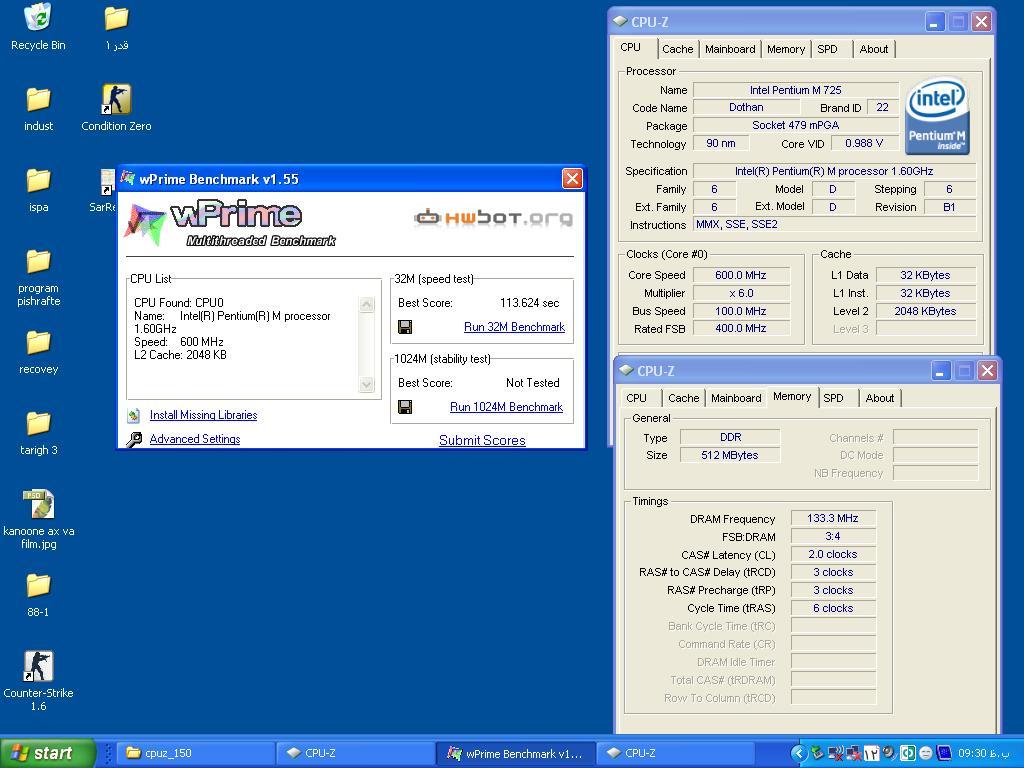The height and width of the screenshot is (768, 1024).
Task: Select the Condition Zero desktop shortcut
Action: pyautogui.click(x=116, y=108)
